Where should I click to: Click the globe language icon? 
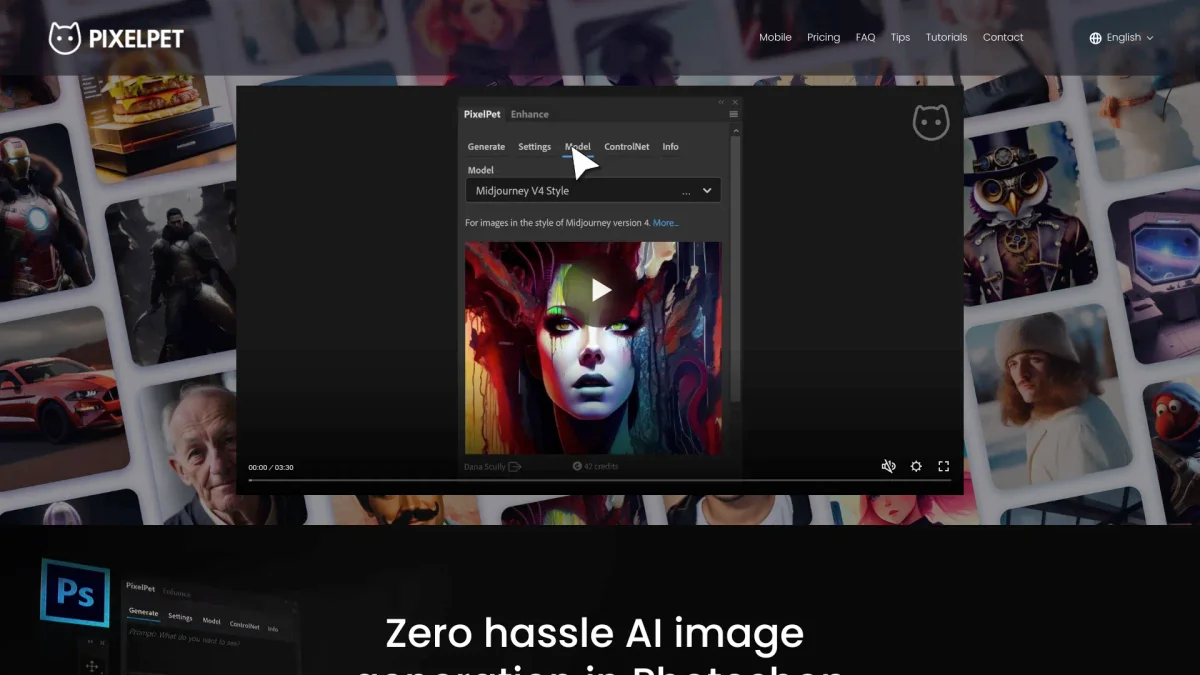[x=1095, y=38]
